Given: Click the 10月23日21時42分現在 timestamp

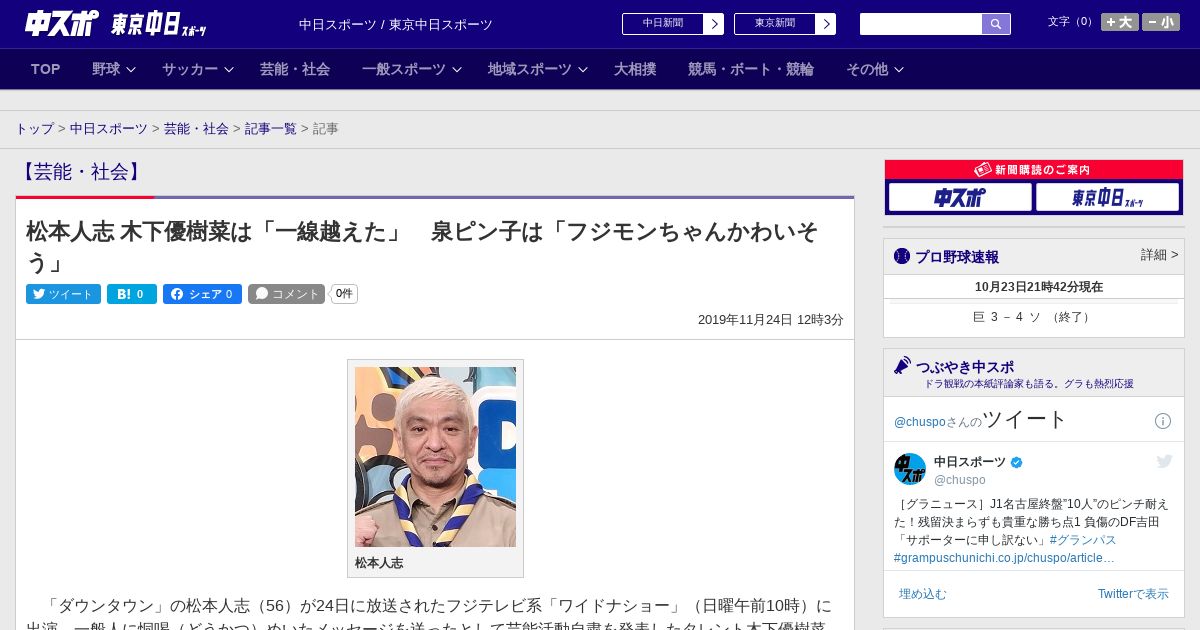Looking at the screenshot, I should tap(1039, 287).
